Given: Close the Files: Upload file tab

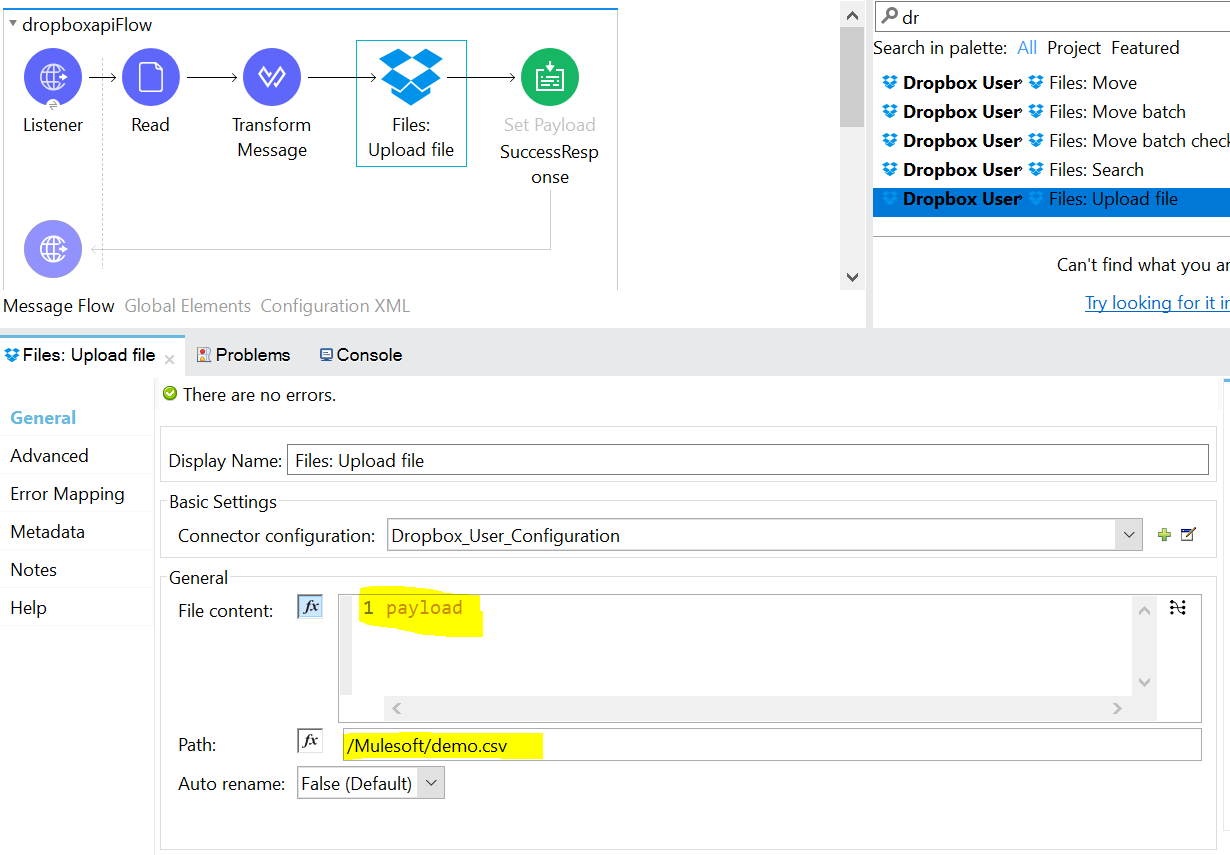Looking at the screenshot, I should coord(169,358).
